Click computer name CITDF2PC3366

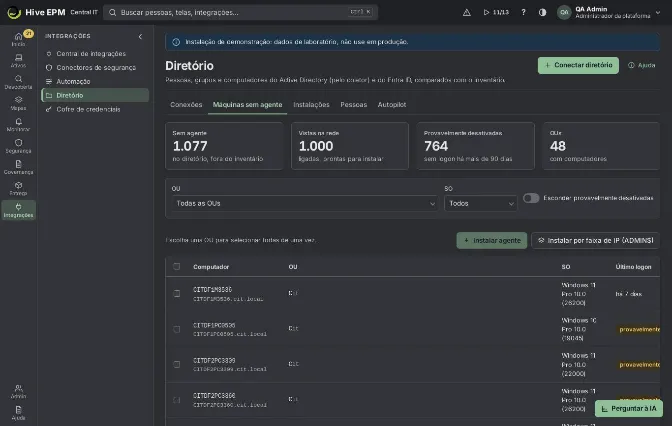214,396
